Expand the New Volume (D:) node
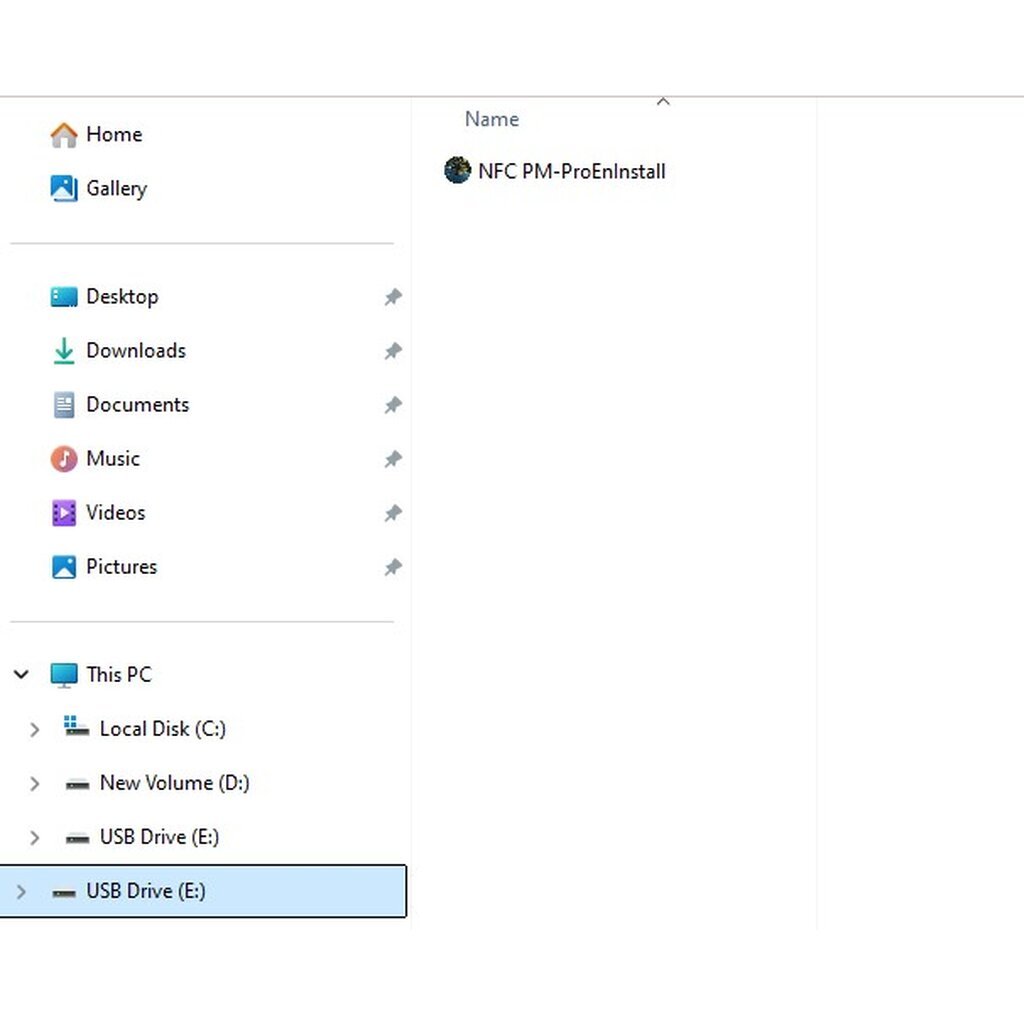 35,783
